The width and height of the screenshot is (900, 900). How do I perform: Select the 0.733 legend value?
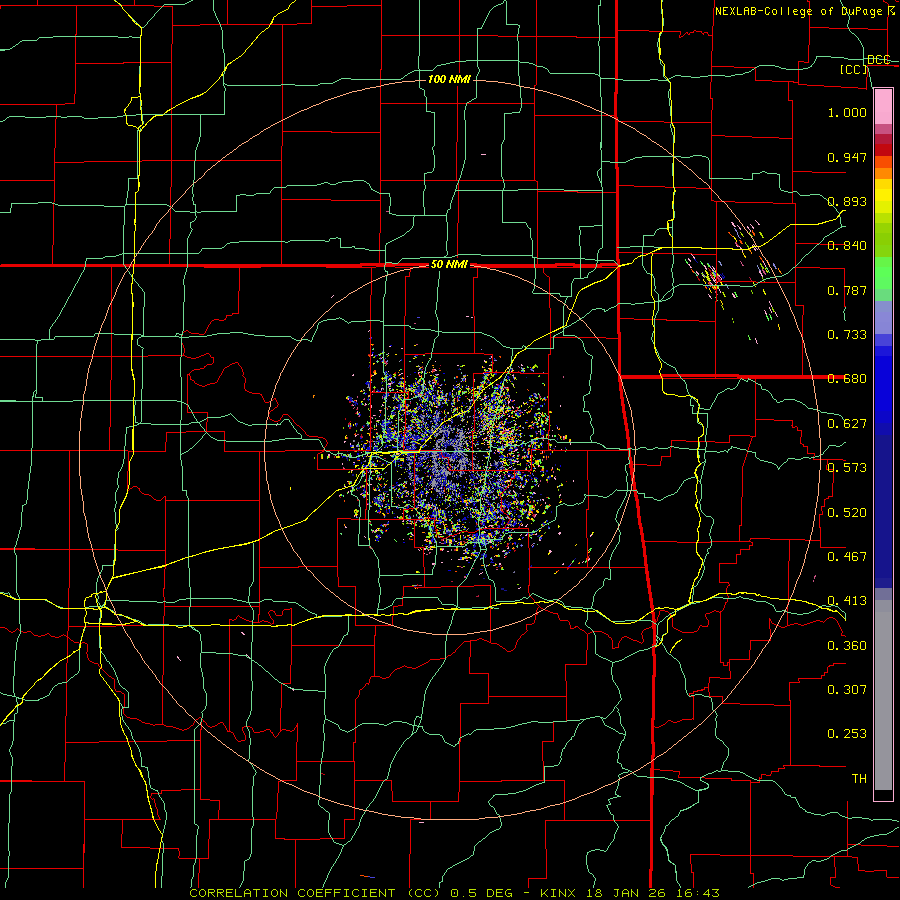click(x=847, y=335)
